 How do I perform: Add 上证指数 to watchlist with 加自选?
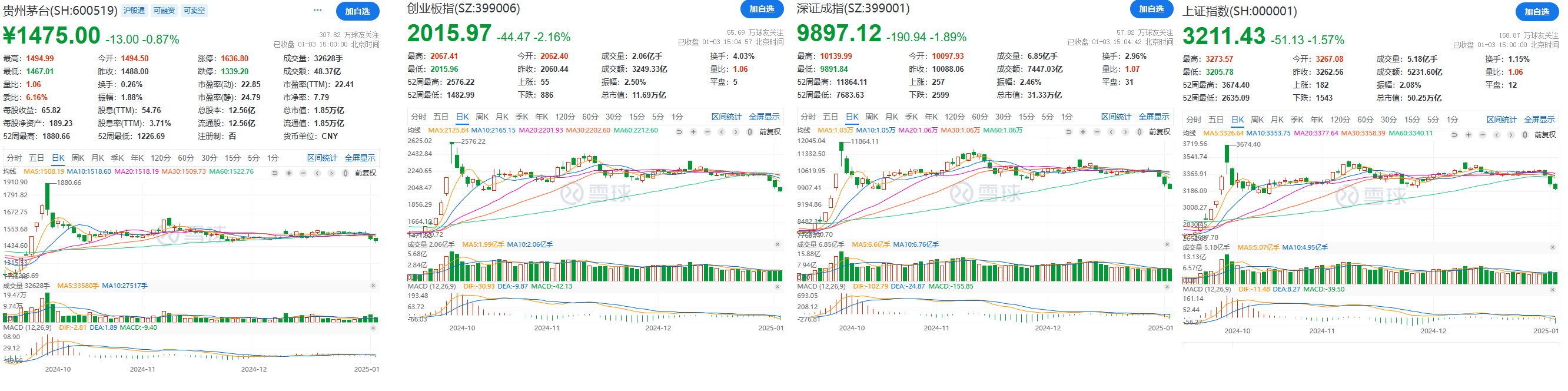pos(1537,12)
